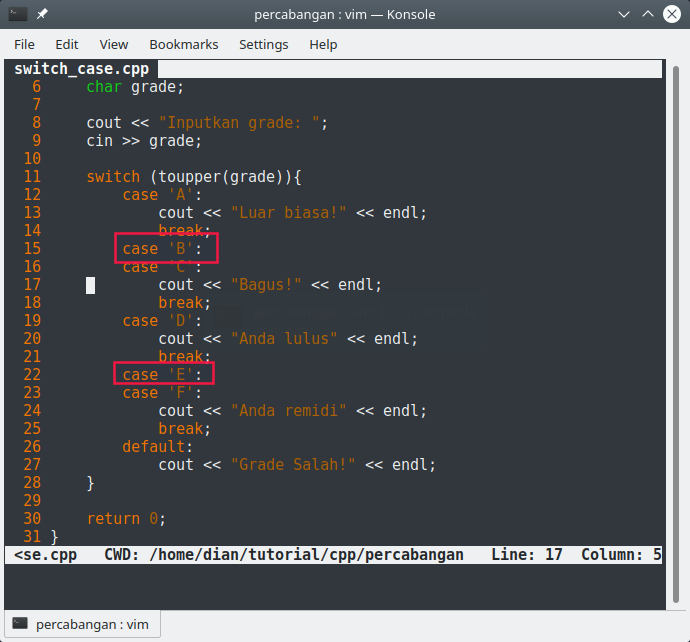Place cursor on highlighted case 'B' line
Viewport: 690px width, 642px height.
click(x=163, y=249)
